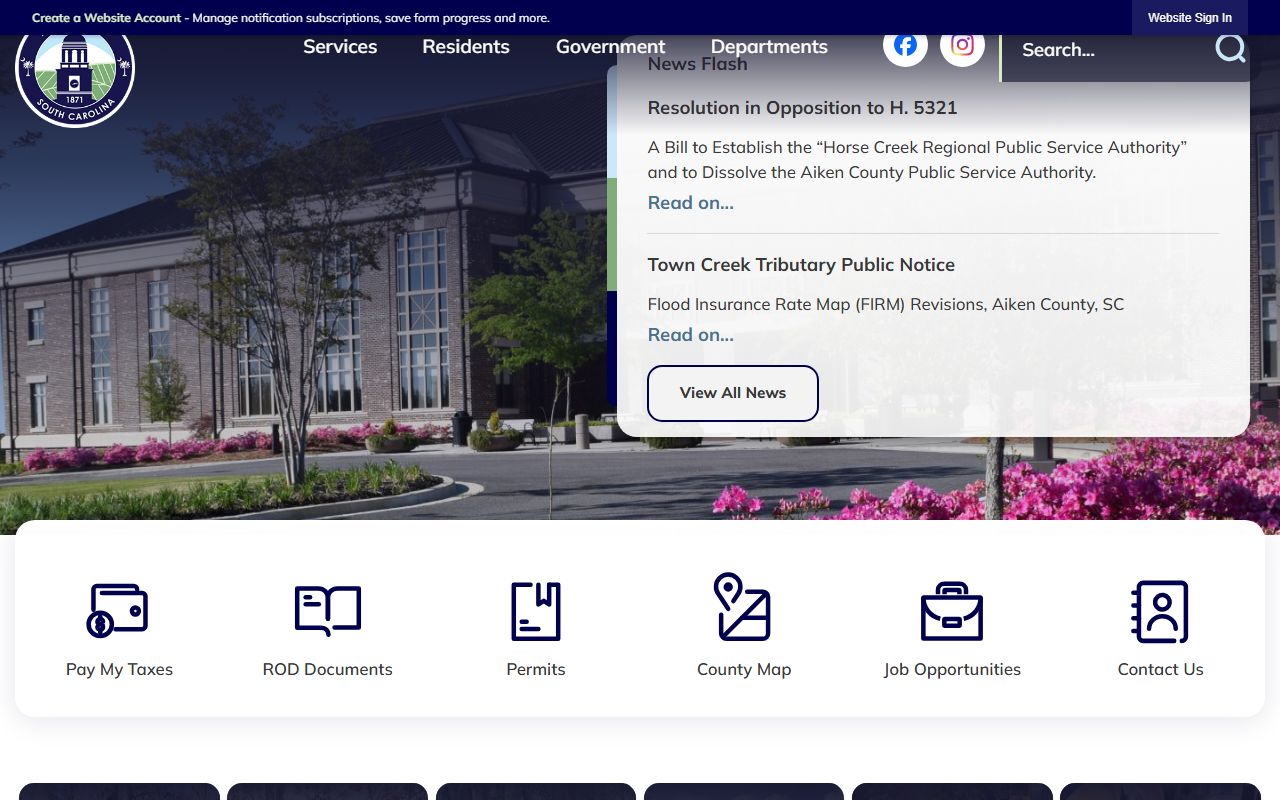Viewport: 1280px width, 800px height.
Task: Click Read on under H. 5321 resolution
Action: [690, 203]
